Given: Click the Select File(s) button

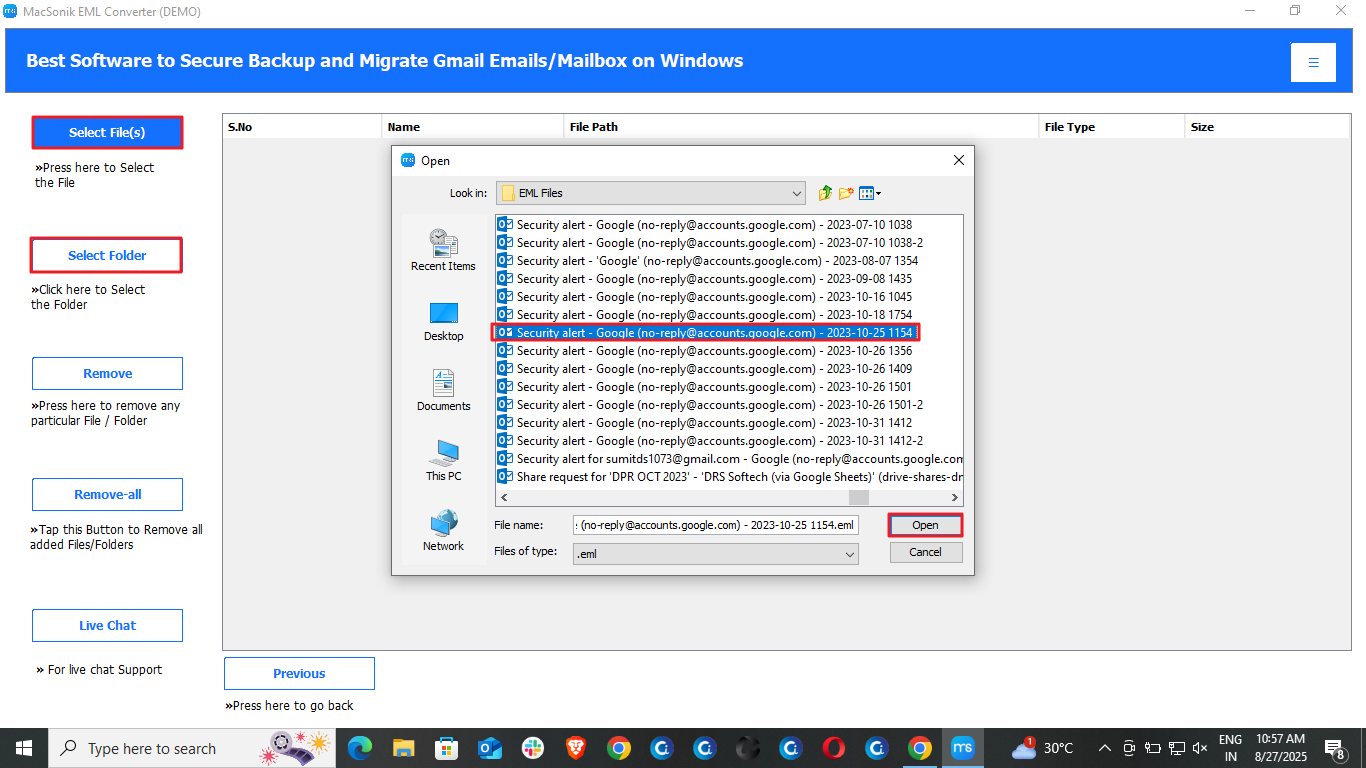Looking at the screenshot, I should 107,132.
